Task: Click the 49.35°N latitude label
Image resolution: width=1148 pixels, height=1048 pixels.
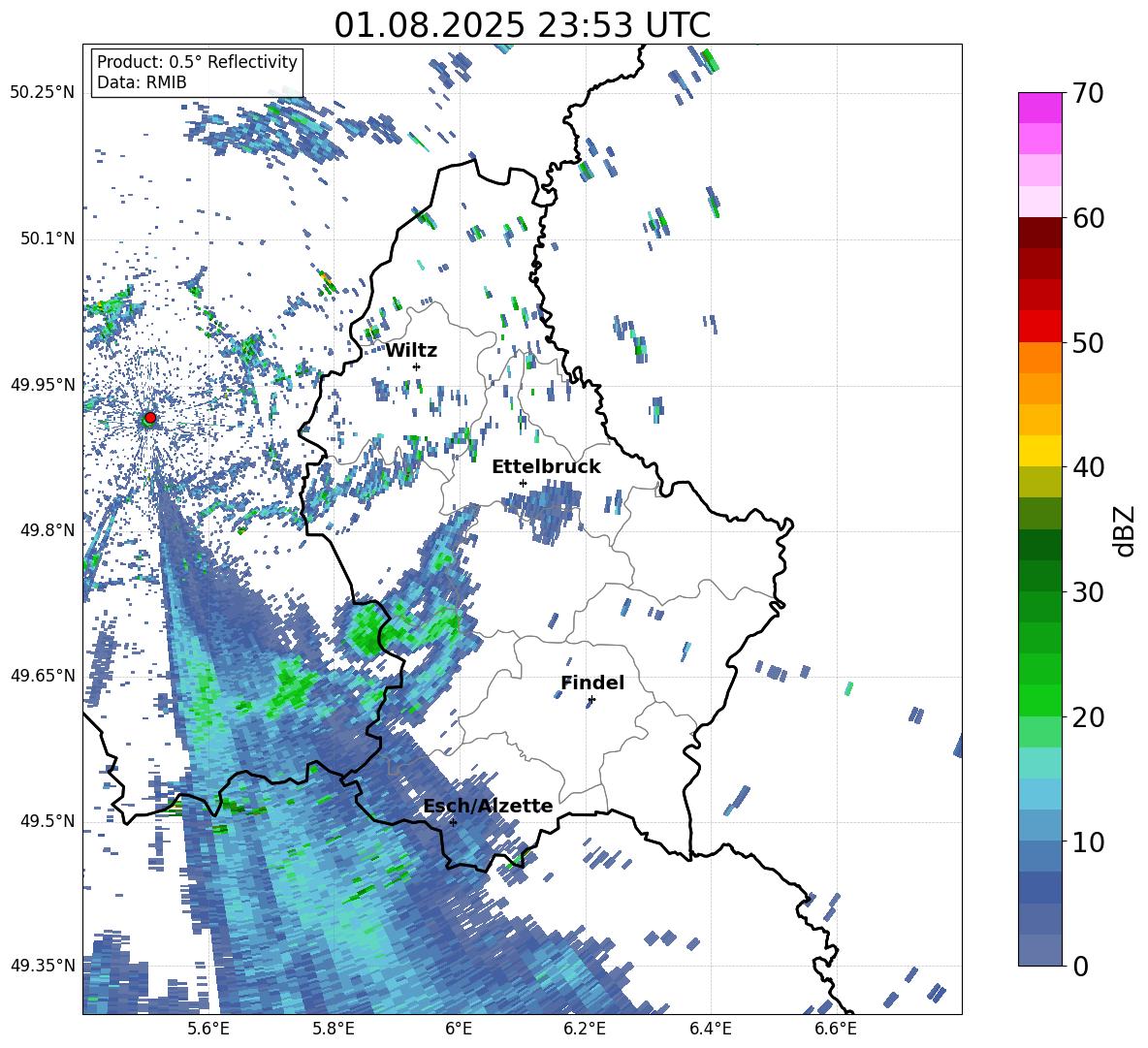Action: coord(43,966)
